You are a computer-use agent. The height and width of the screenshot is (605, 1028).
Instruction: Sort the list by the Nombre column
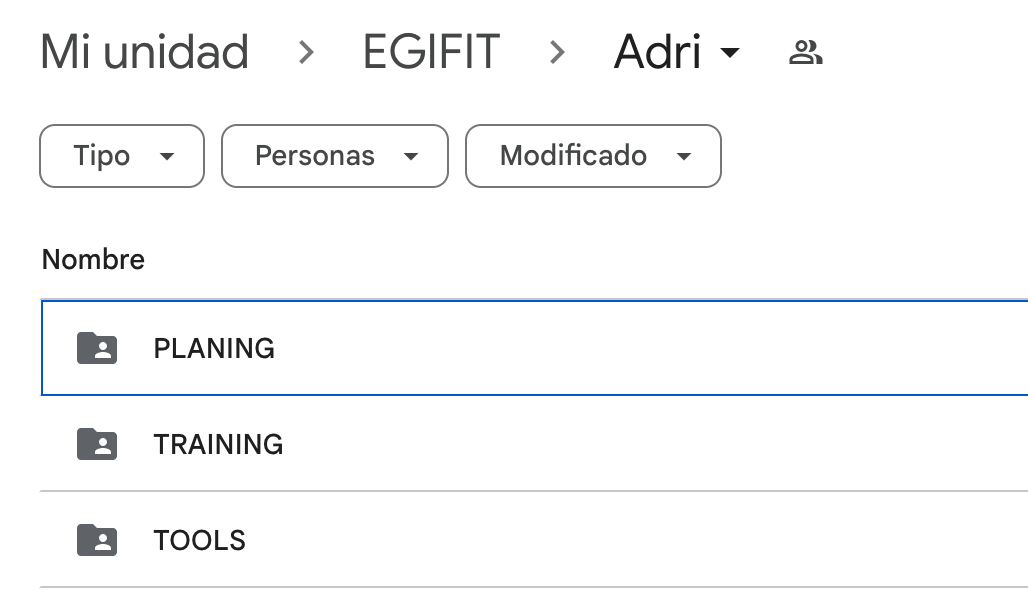pyautogui.click(x=93, y=260)
